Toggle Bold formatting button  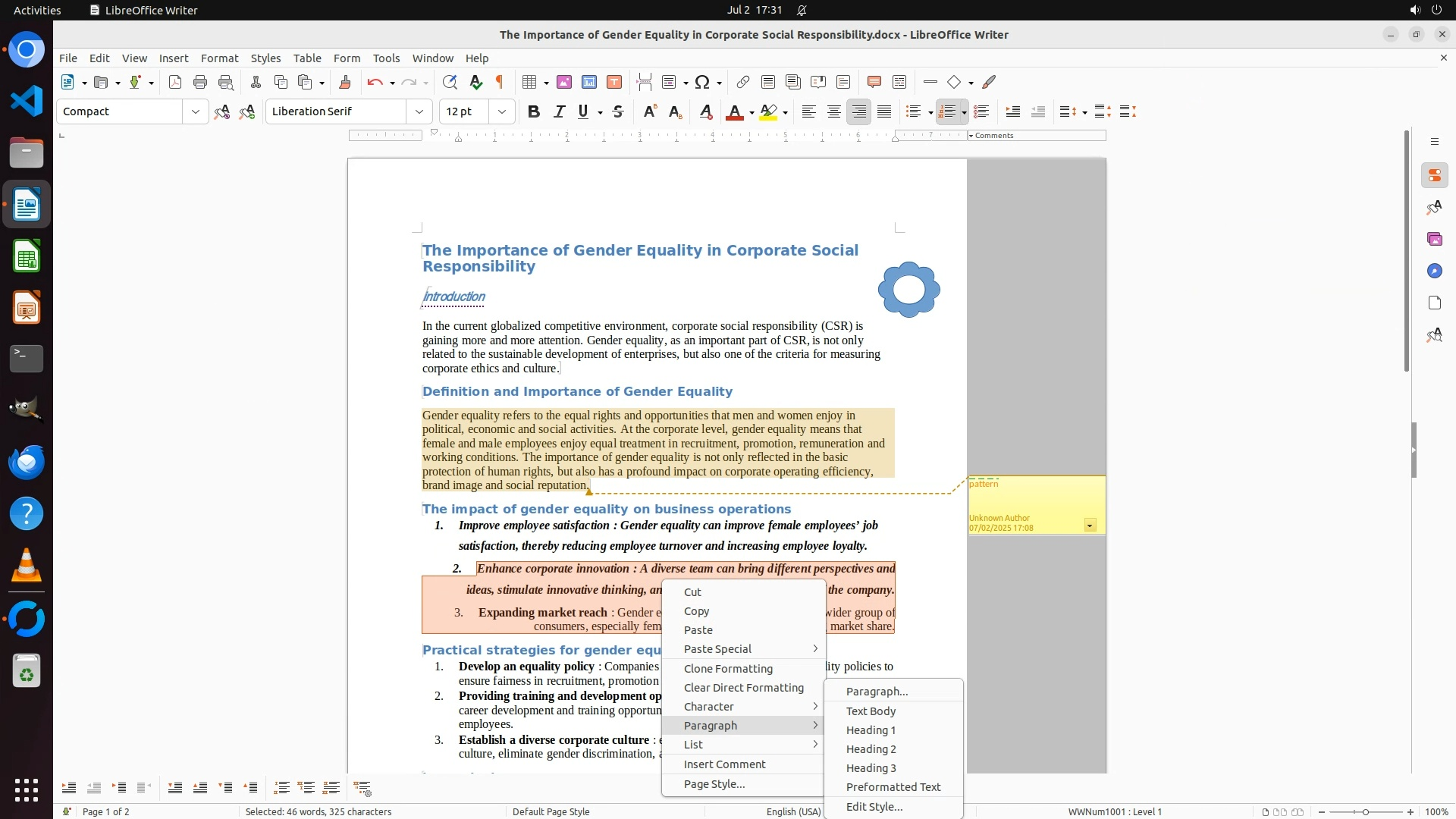[x=534, y=112]
